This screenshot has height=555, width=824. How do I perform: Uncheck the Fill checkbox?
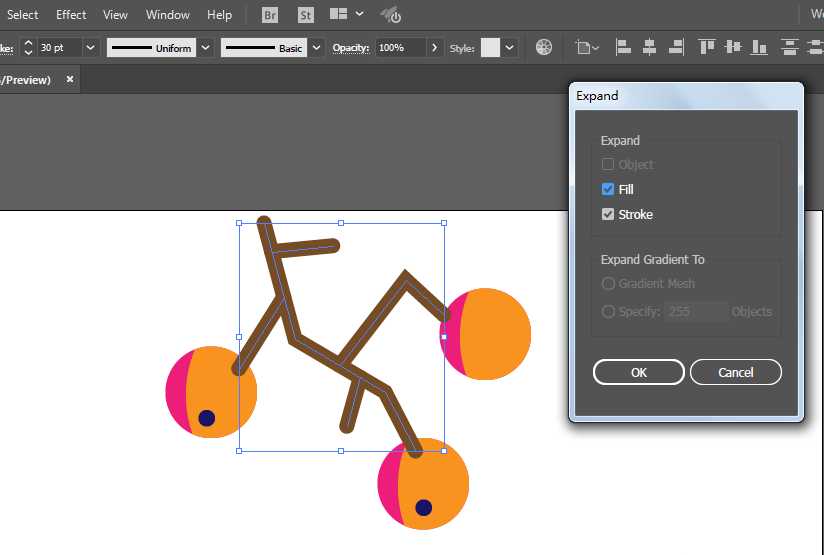pyautogui.click(x=608, y=189)
